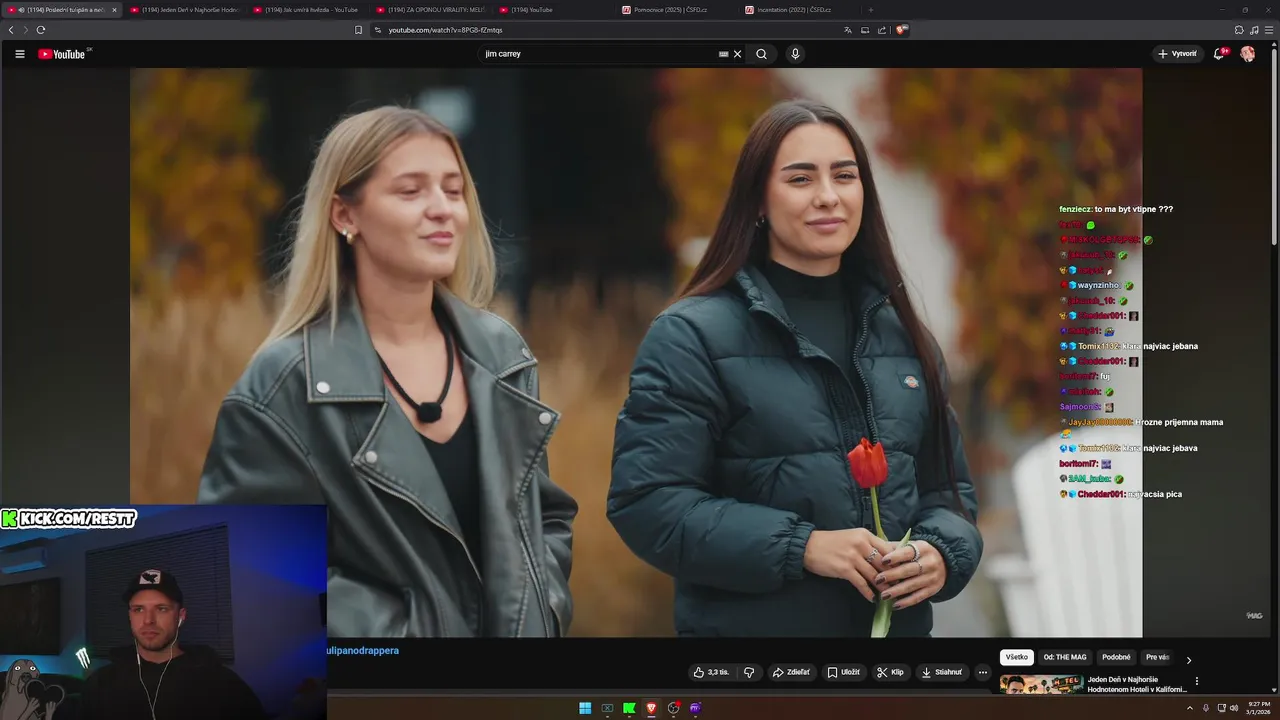Run search with magnifier button

point(762,54)
